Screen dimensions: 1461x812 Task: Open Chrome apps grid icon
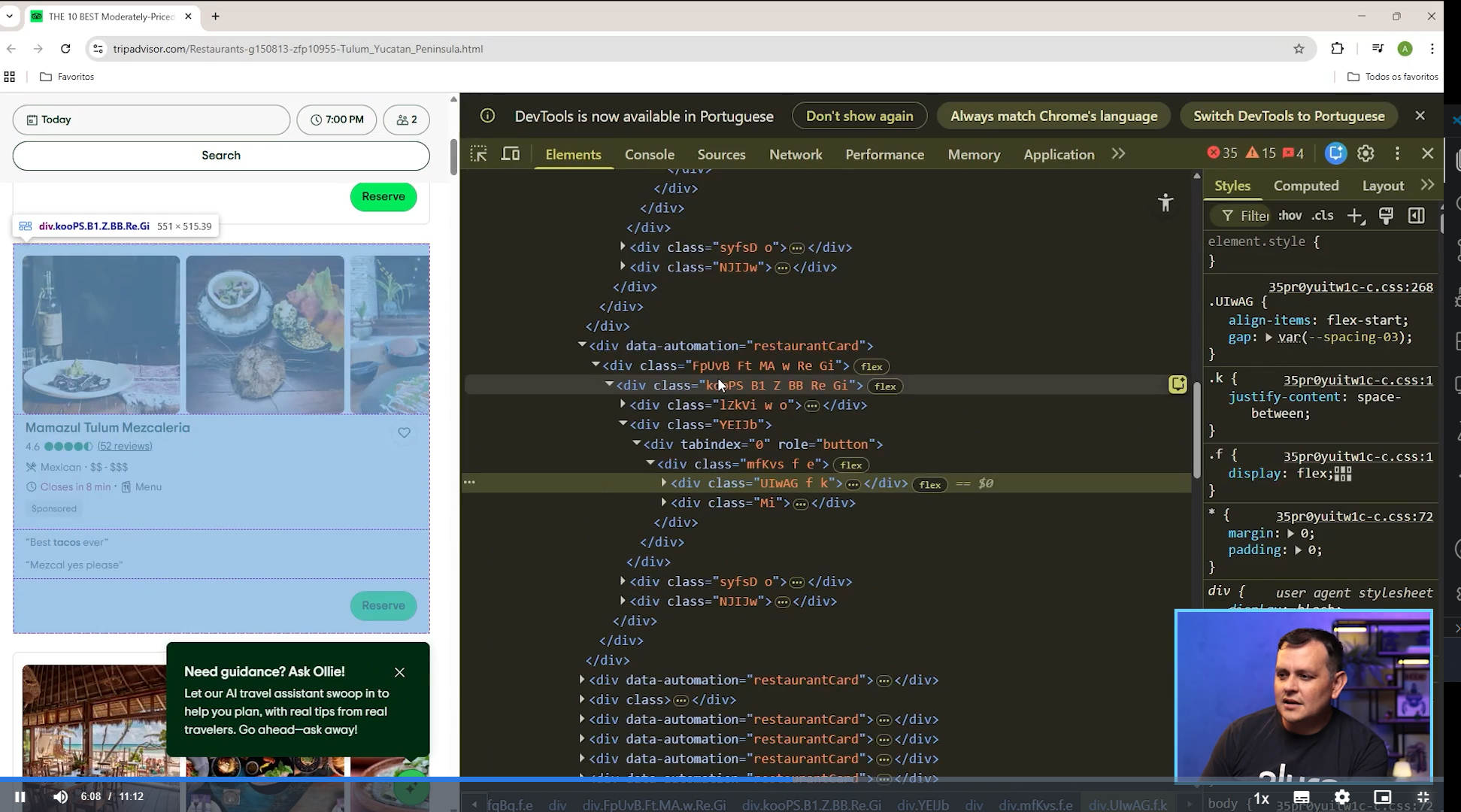(10, 77)
